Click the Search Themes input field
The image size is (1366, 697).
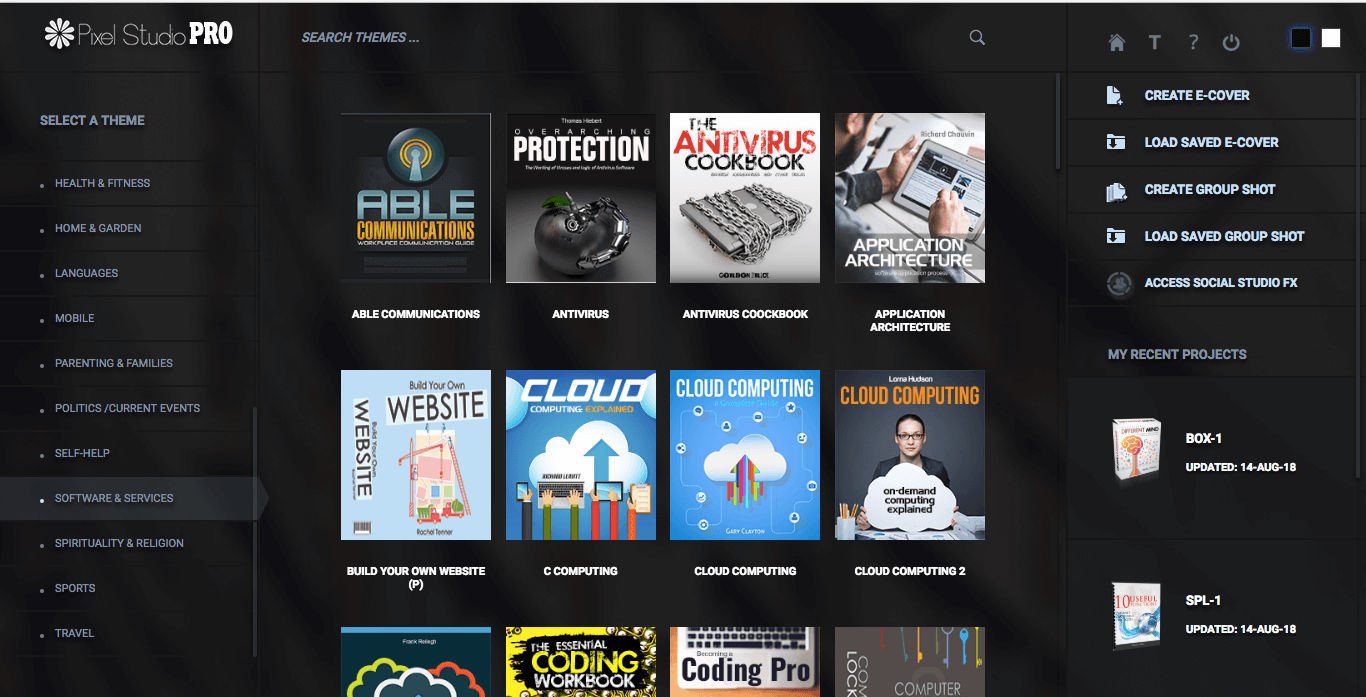coord(630,38)
